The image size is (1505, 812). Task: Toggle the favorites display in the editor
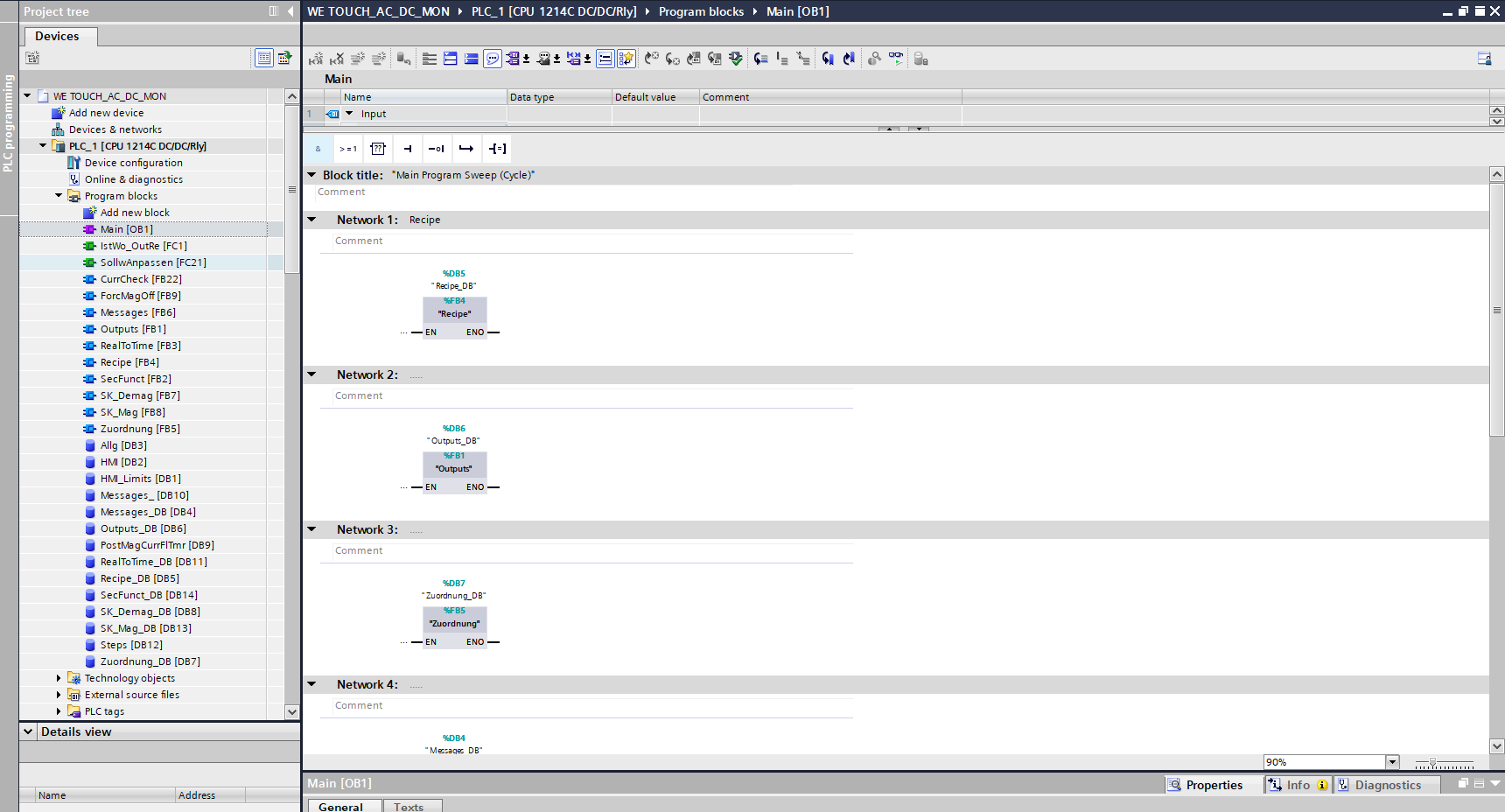(x=626, y=59)
